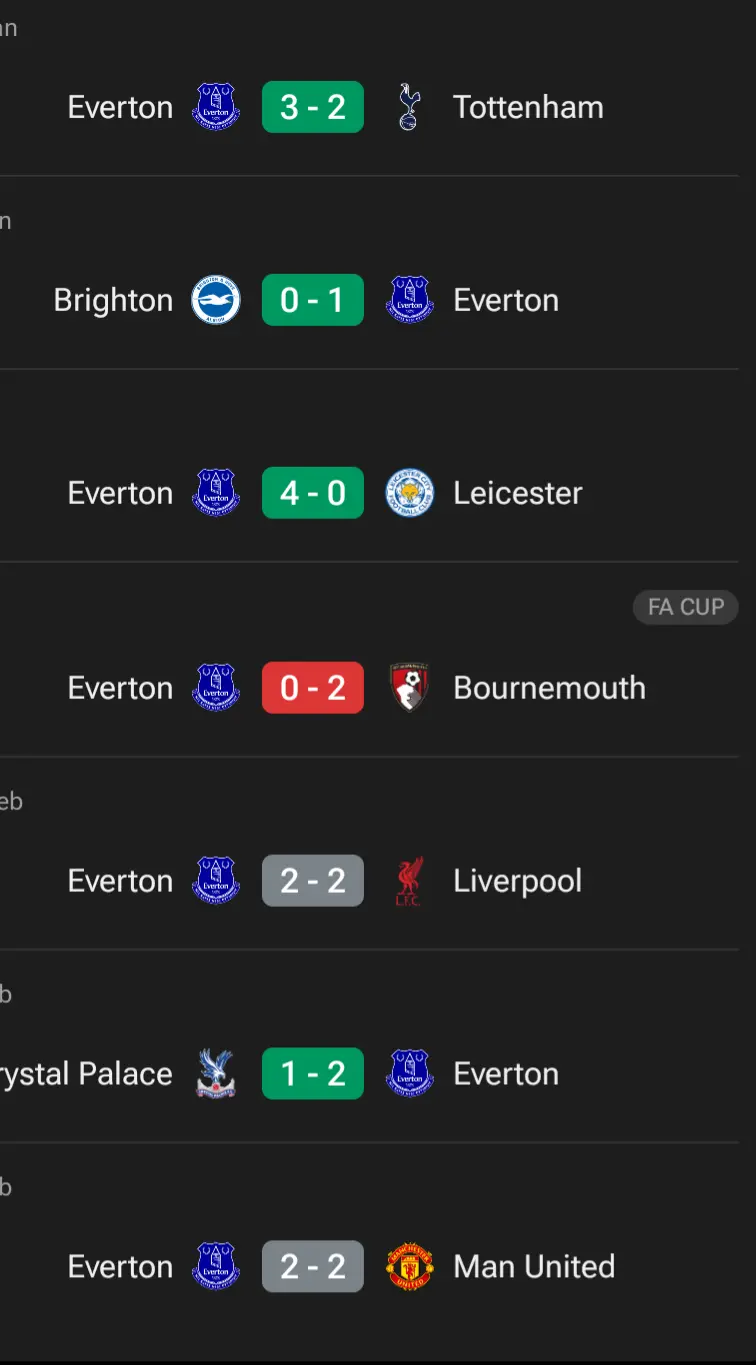
Task: Select the Tottenham team name
Action: coord(528,107)
